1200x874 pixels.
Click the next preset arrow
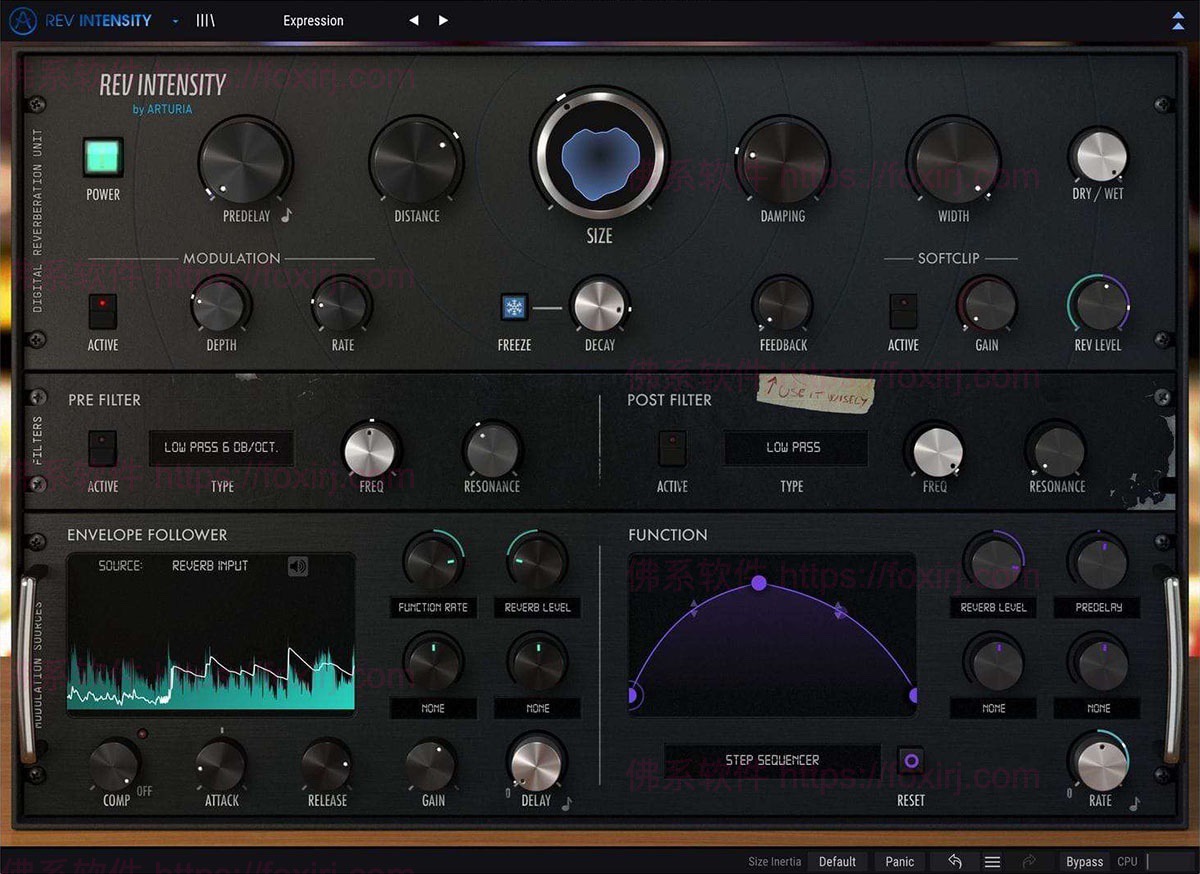[441, 19]
